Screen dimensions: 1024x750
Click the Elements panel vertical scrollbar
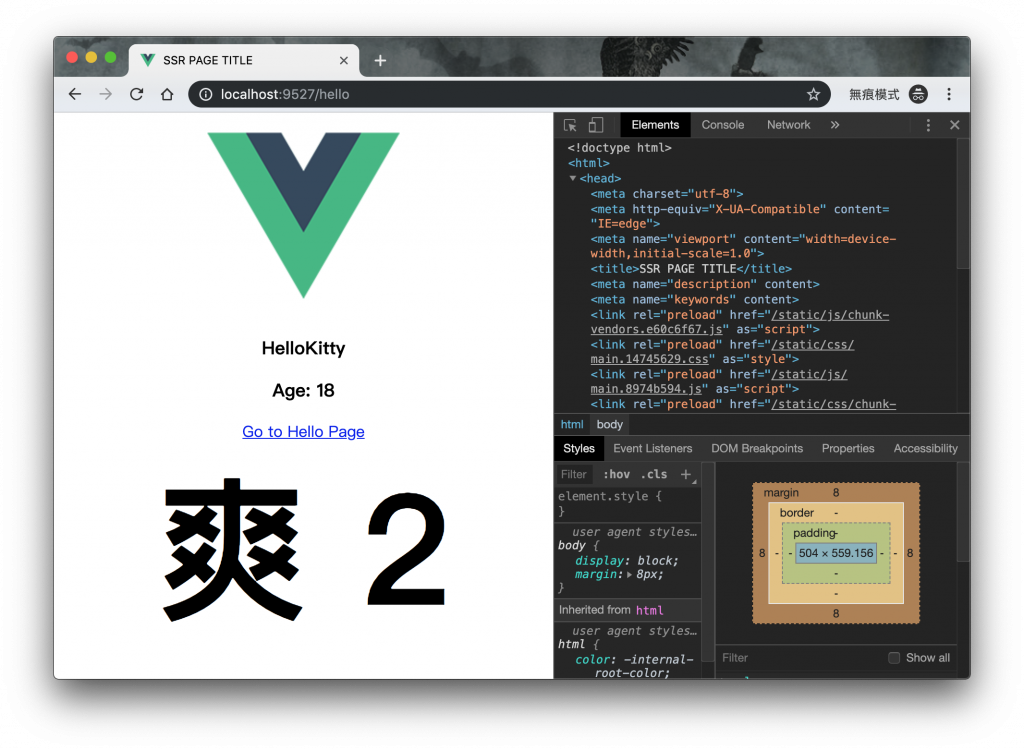963,203
